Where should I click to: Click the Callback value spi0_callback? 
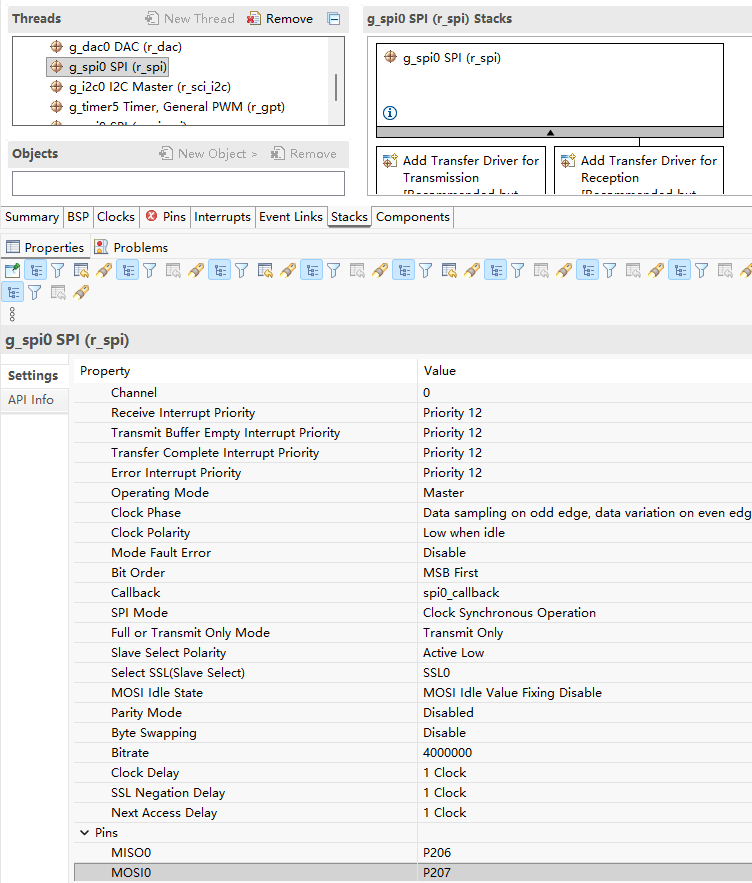pos(585,592)
